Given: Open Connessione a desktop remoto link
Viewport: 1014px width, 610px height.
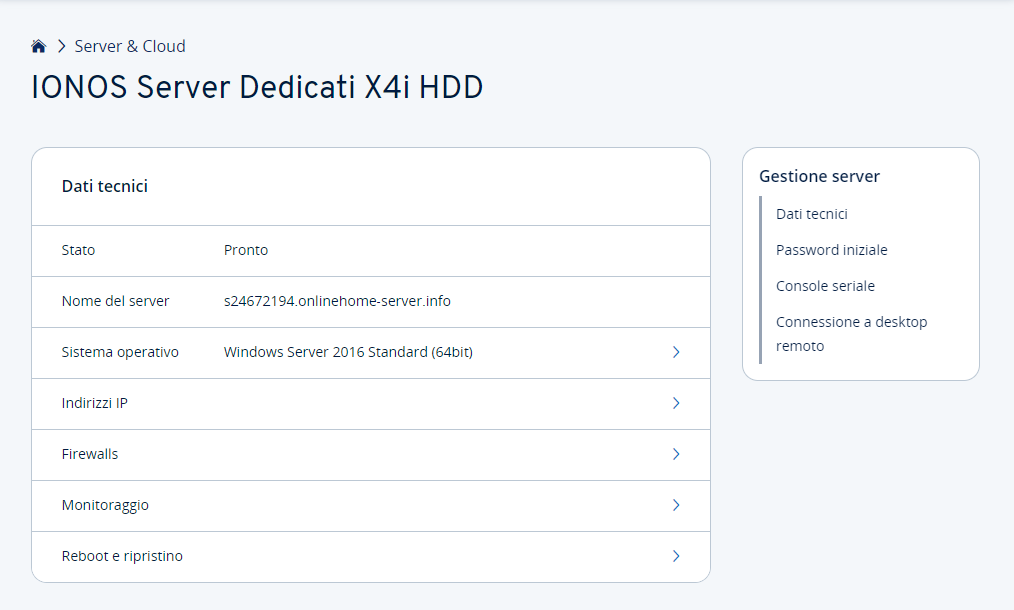Looking at the screenshot, I should click(852, 334).
